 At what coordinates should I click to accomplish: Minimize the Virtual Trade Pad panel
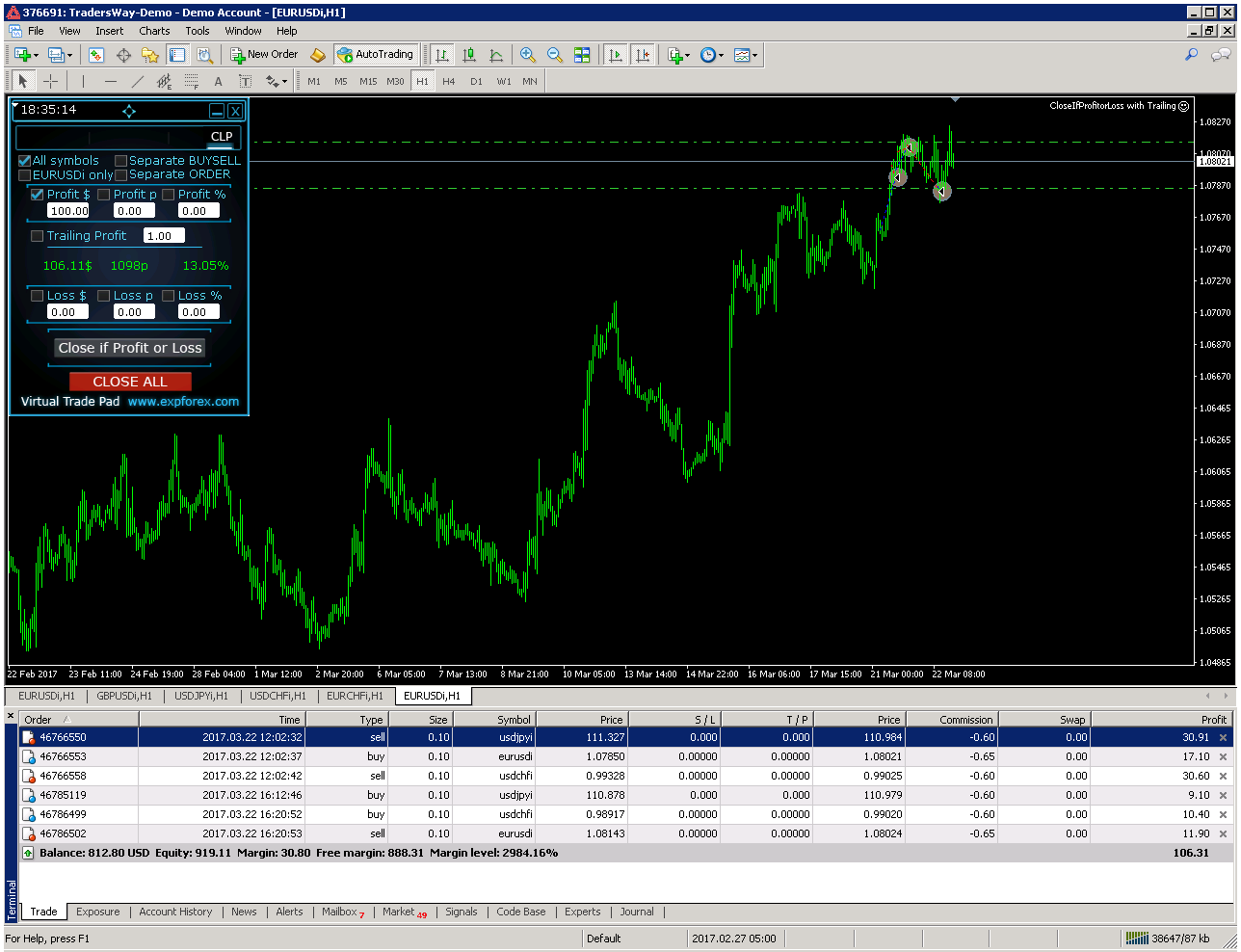(x=217, y=111)
